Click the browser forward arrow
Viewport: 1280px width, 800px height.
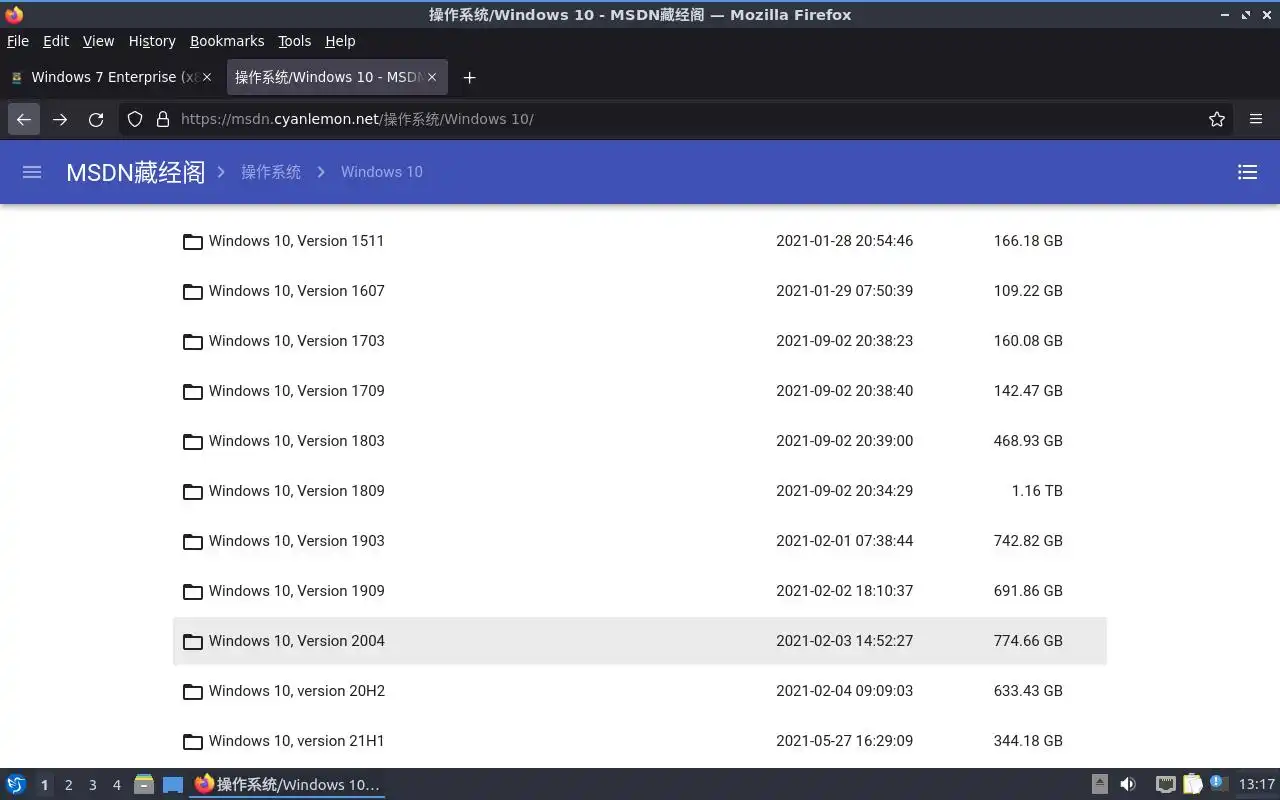[60, 119]
